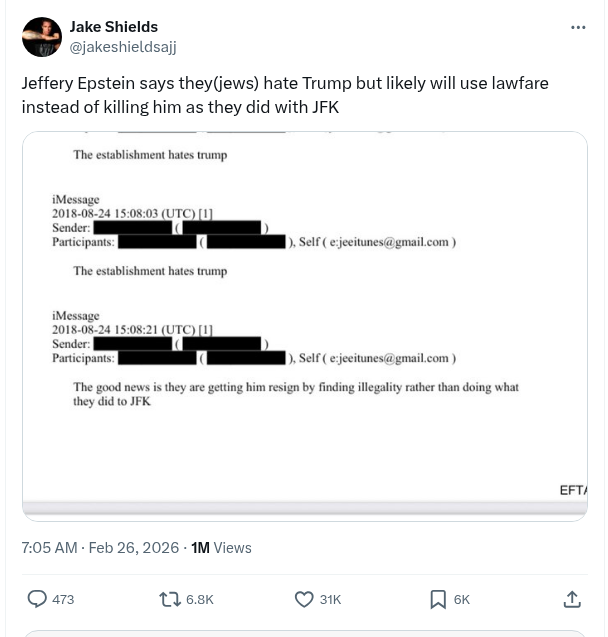608x637 pixels.
Task: Click the EFTA label in image corner
Action: 572,490
